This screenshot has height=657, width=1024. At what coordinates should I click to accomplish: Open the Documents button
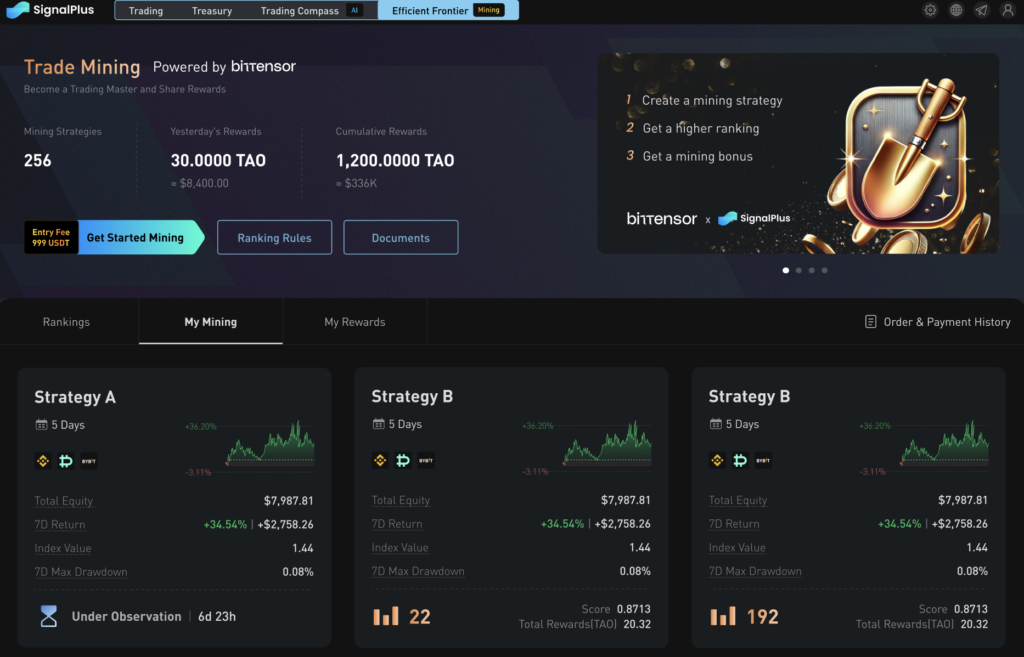click(x=400, y=238)
